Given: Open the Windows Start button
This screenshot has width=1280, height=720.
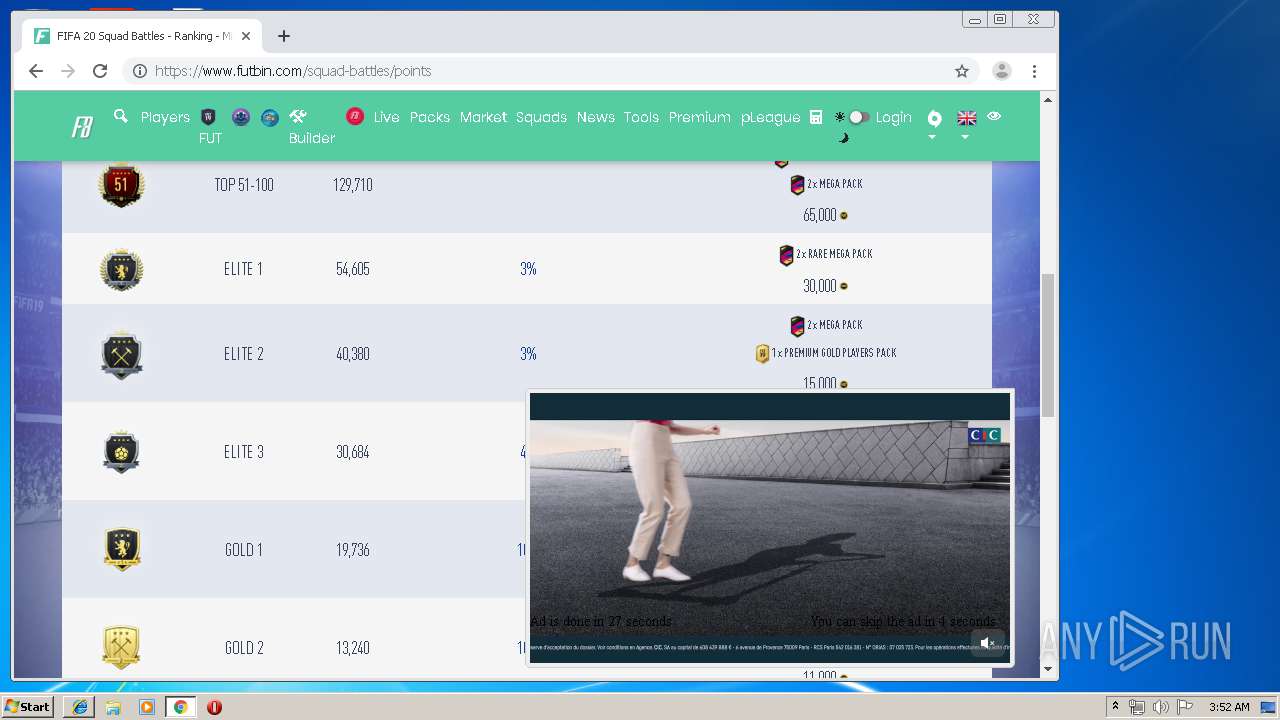Looking at the screenshot, I should tap(28, 707).
